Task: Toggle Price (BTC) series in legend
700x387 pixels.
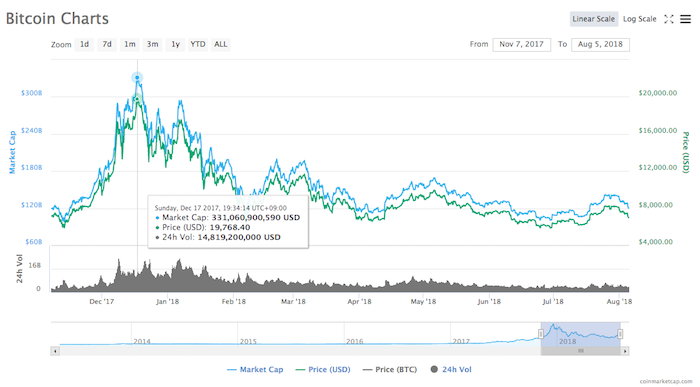Action: pos(390,370)
